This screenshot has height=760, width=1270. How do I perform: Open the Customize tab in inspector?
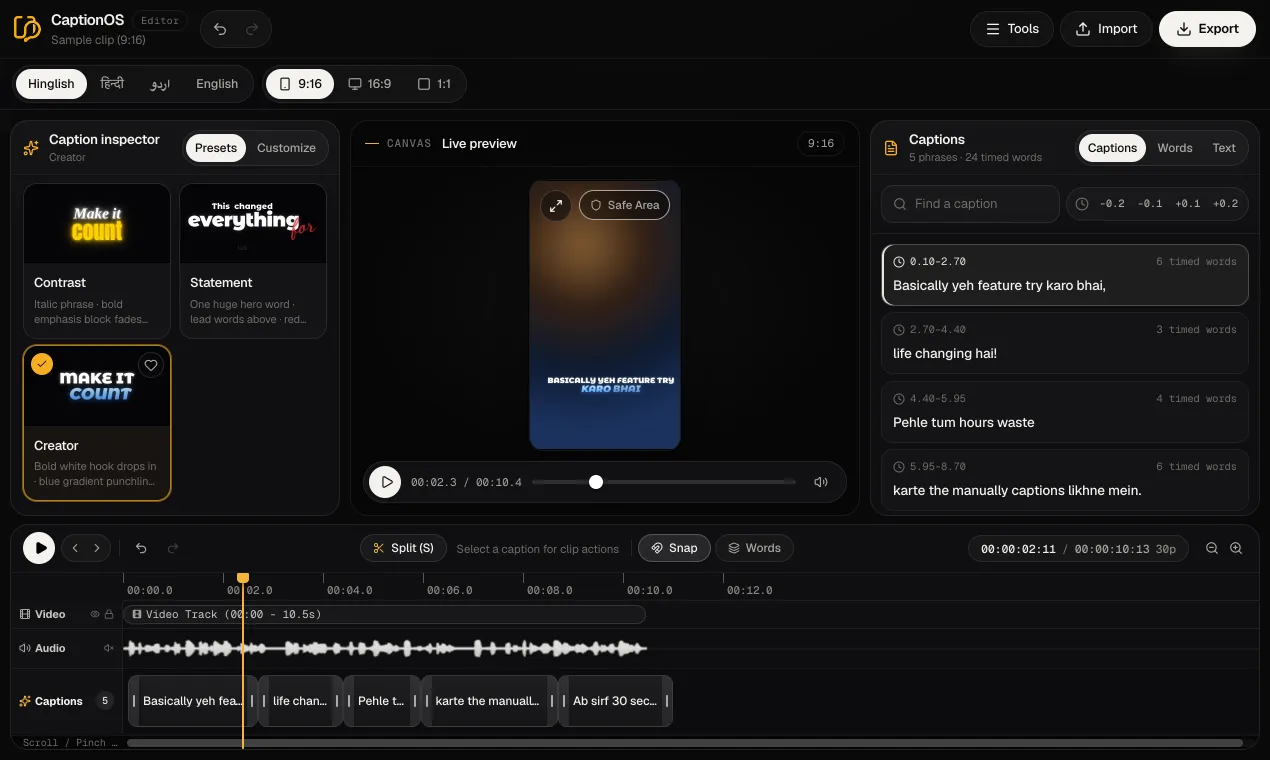(x=286, y=148)
